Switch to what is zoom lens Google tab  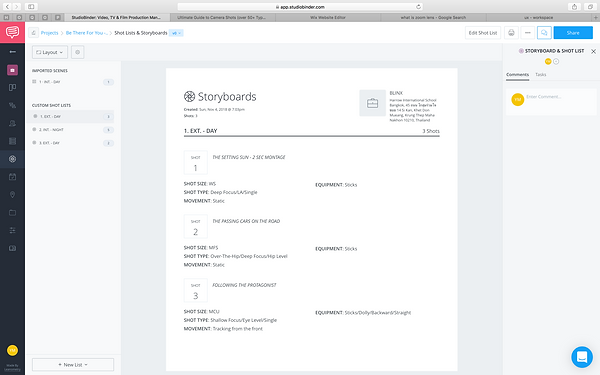(433, 18)
